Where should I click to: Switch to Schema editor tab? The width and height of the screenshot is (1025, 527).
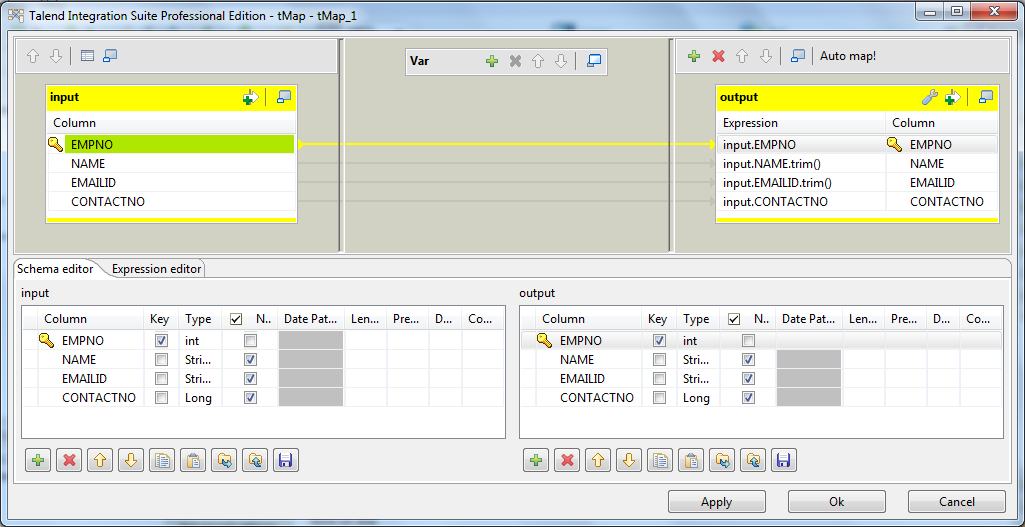pos(55,269)
